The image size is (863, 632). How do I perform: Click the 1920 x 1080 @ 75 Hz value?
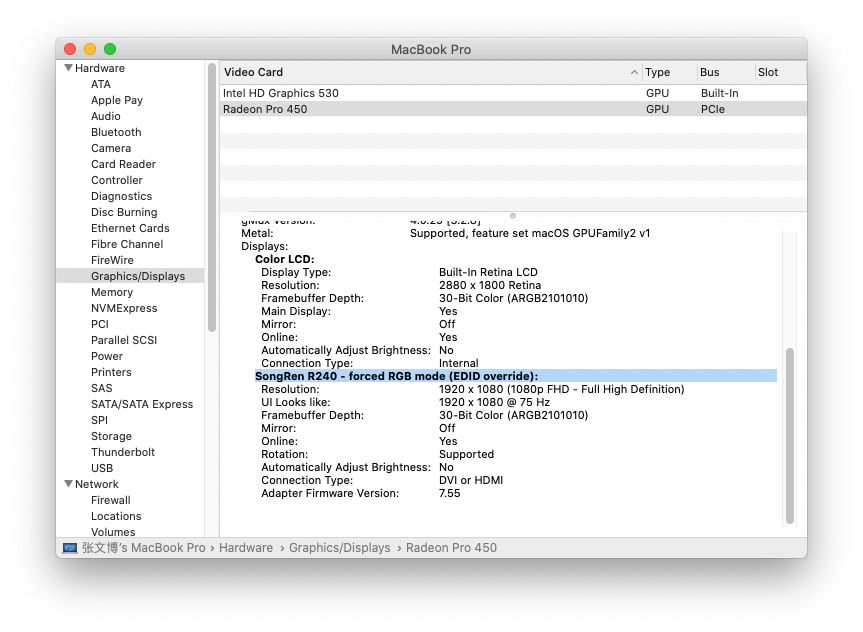[x=494, y=402]
